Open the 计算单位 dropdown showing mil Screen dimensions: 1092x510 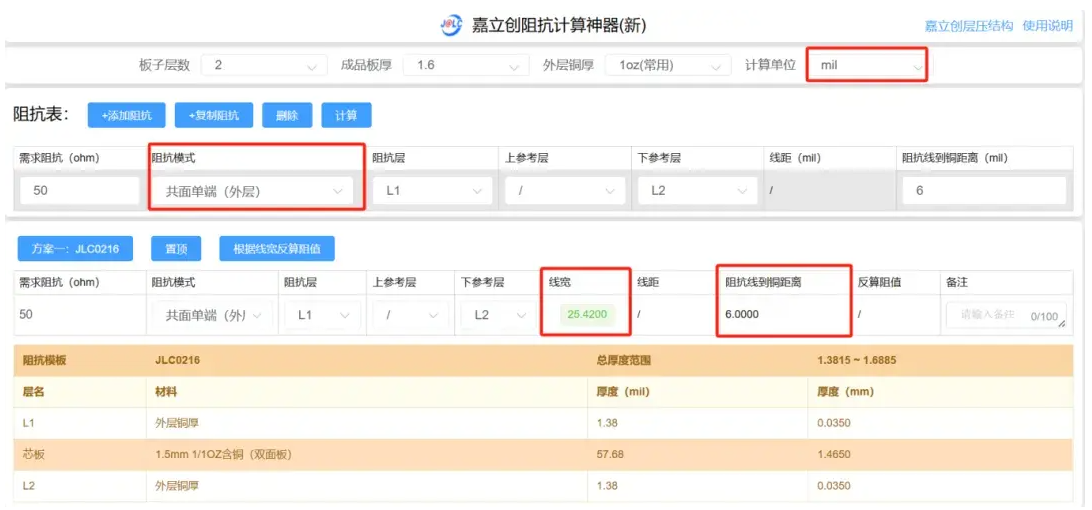point(867,65)
